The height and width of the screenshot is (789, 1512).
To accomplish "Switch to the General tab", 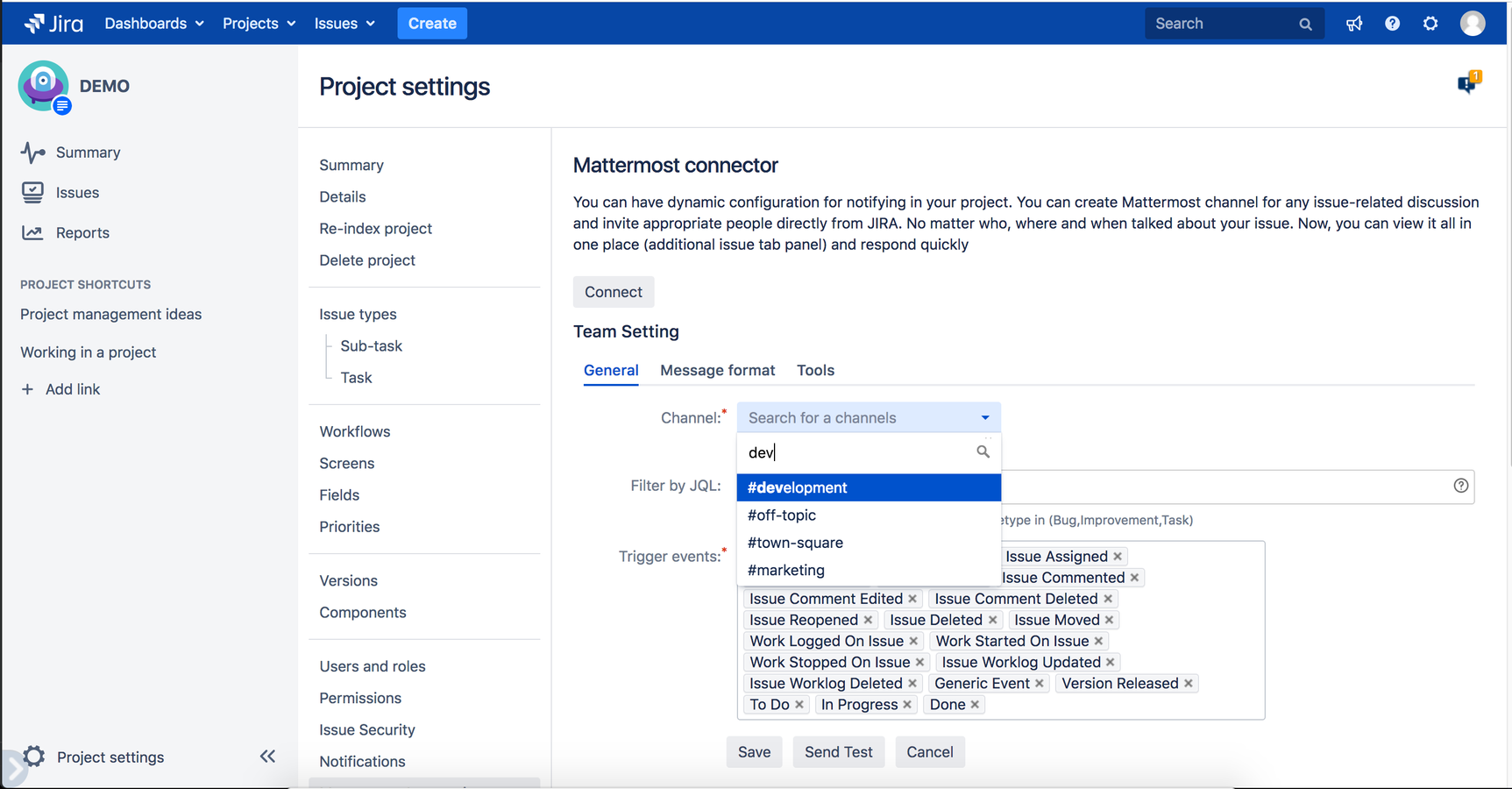I will click(x=611, y=370).
